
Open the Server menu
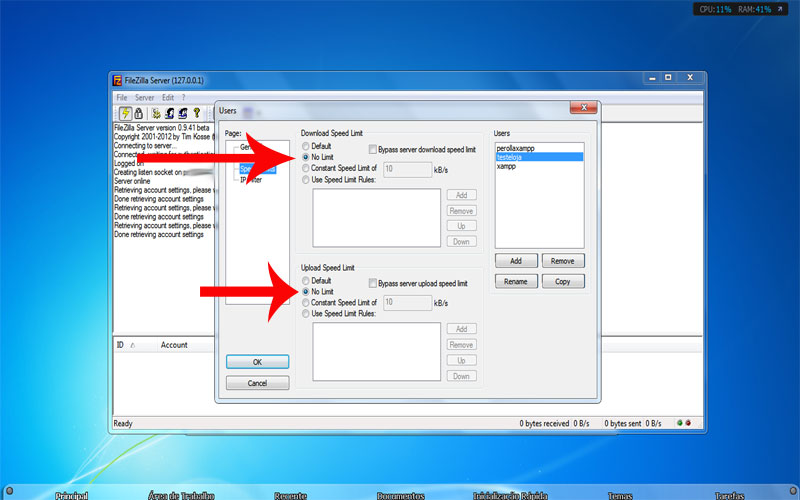(x=144, y=97)
